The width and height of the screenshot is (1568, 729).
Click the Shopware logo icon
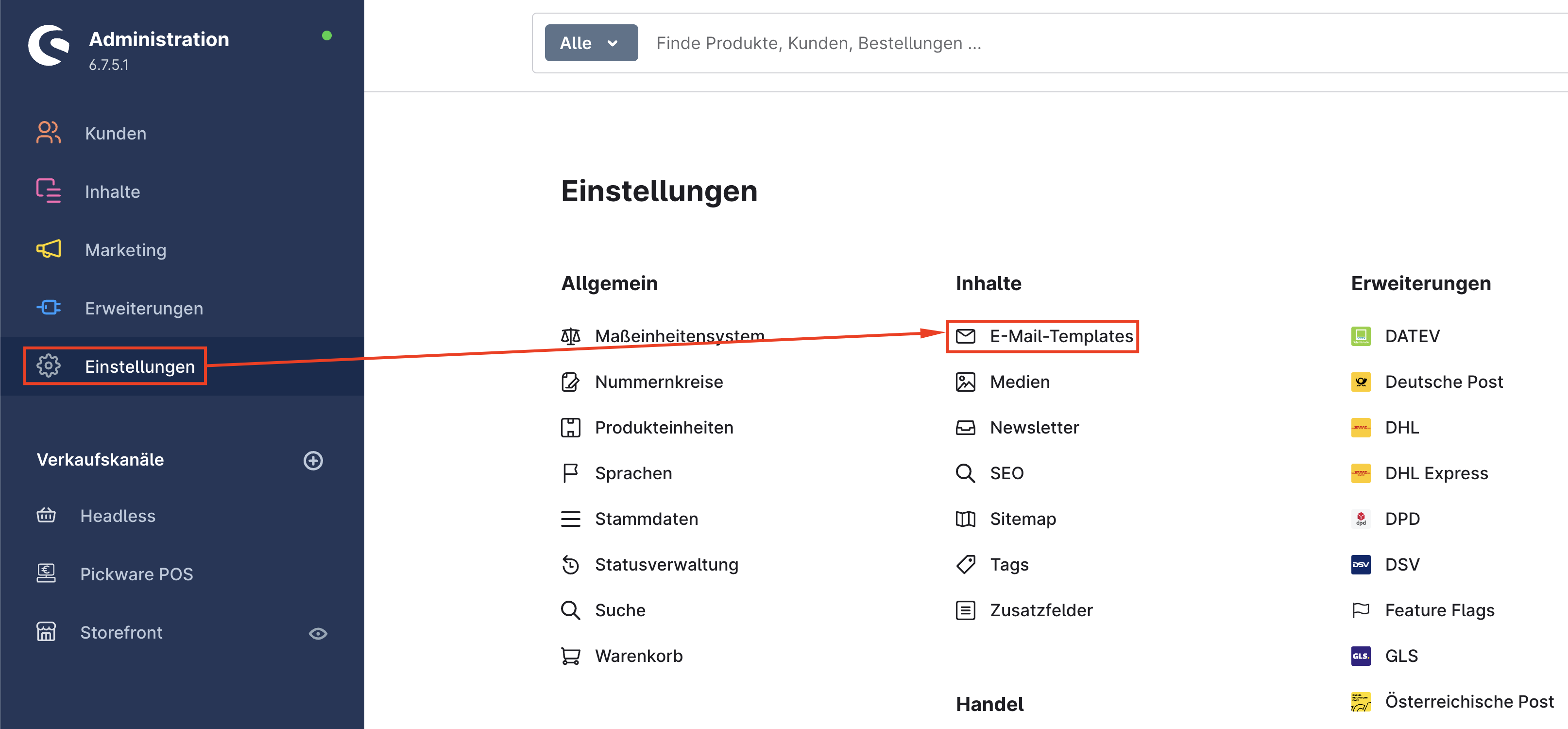click(48, 45)
